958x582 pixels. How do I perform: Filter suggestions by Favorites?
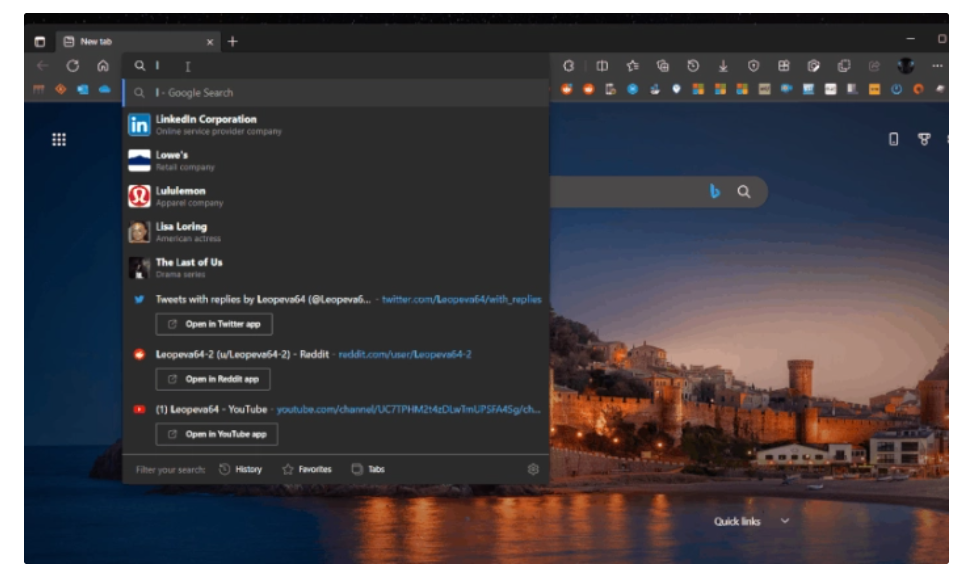(306, 469)
